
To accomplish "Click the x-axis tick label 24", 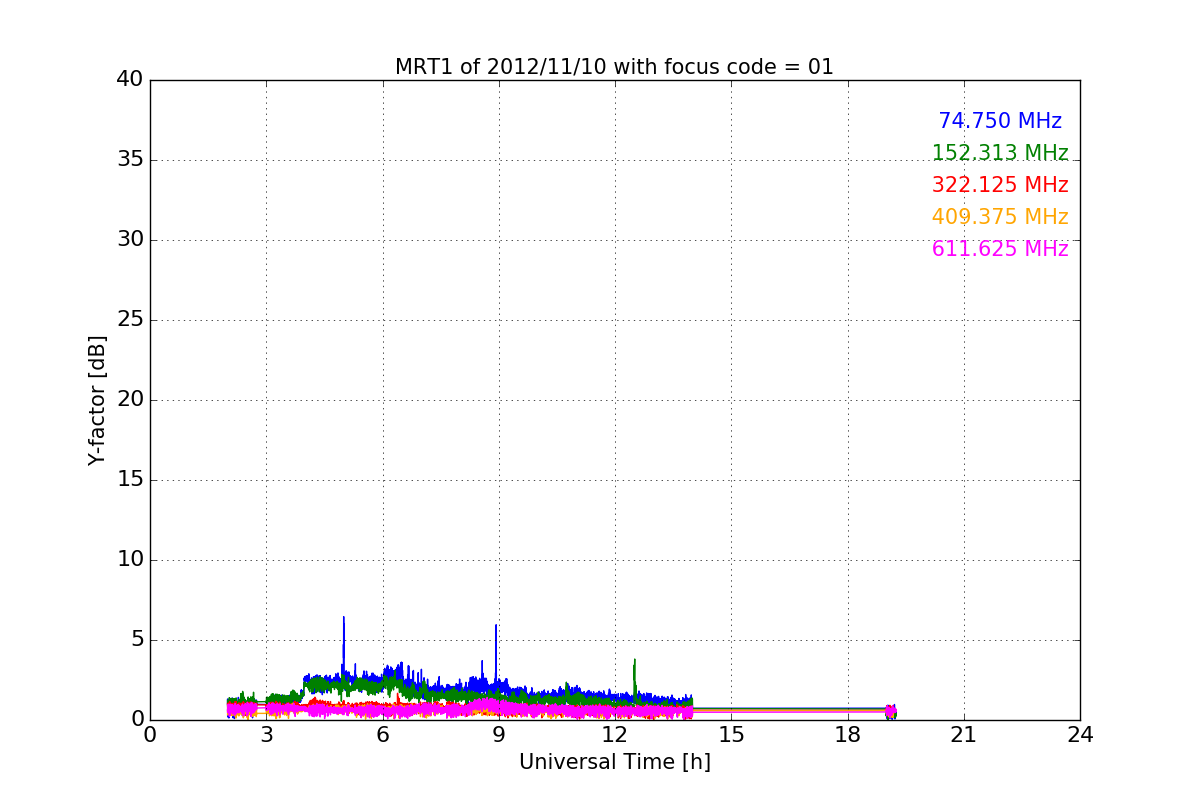I will point(1080,735).
